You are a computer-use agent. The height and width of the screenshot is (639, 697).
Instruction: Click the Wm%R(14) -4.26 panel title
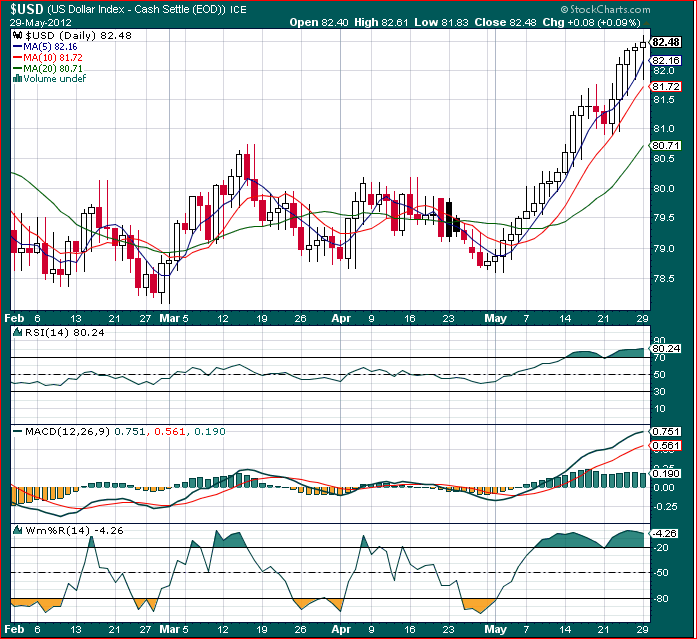pyautogui.click(x=74, y=531)
